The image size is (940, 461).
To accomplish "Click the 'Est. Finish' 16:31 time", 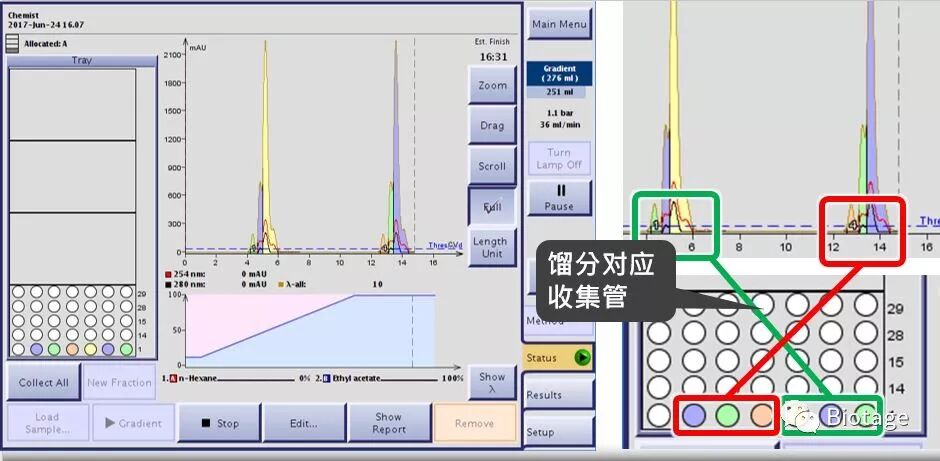I will pos(494,57).
